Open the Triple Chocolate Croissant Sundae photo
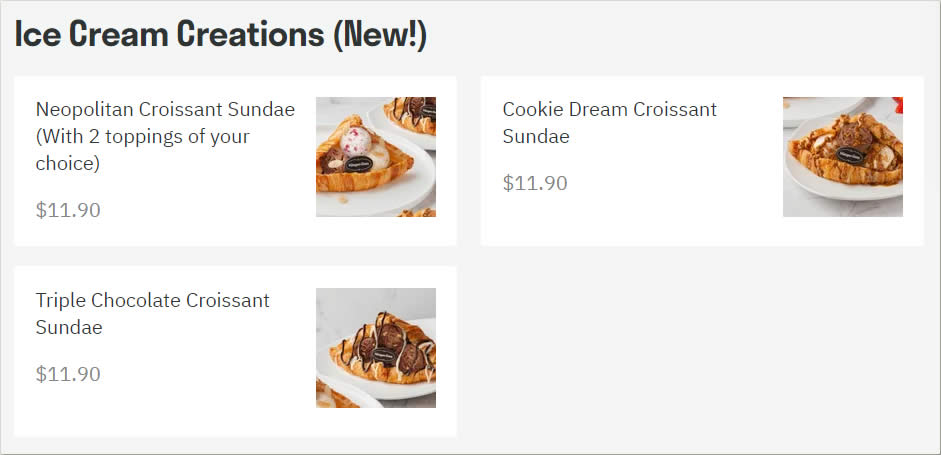This screenshot has width=941, height=455. 376,348
